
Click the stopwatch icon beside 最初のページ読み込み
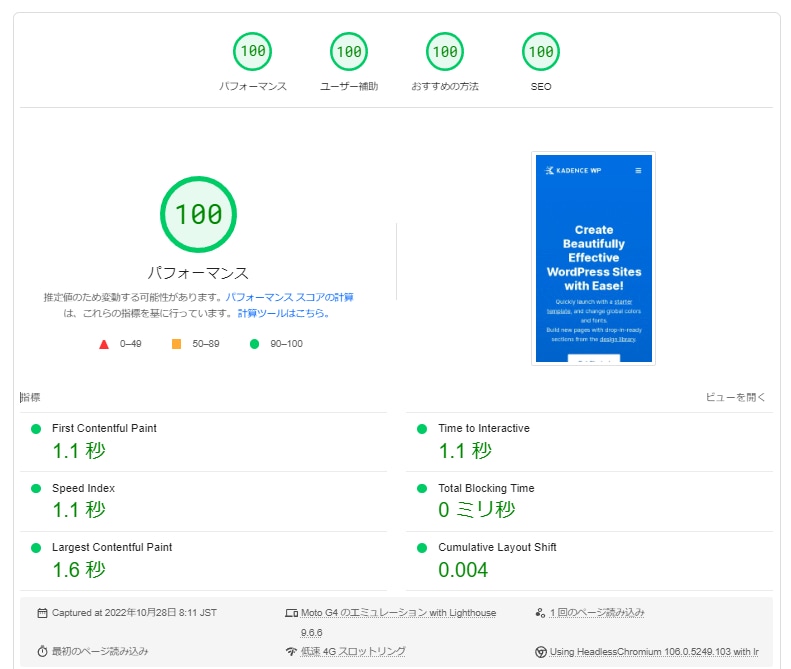(42, 651)
